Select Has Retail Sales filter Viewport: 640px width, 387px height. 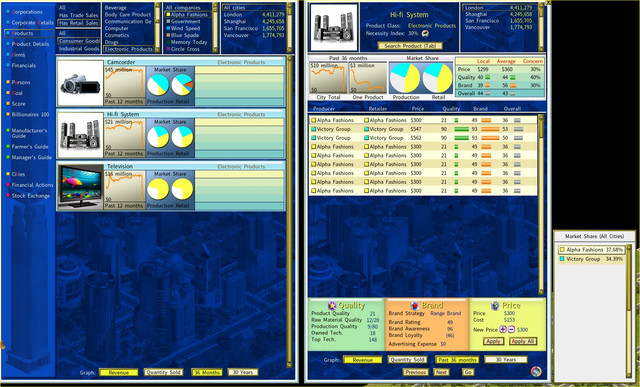tap(78, 23)
